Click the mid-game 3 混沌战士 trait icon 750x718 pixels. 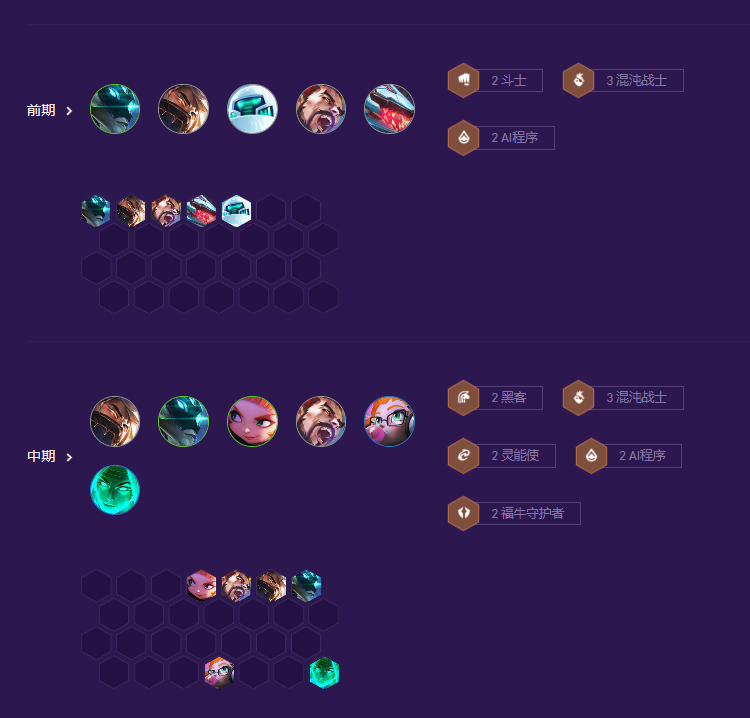pyautogui.click(x=578, y=398)
